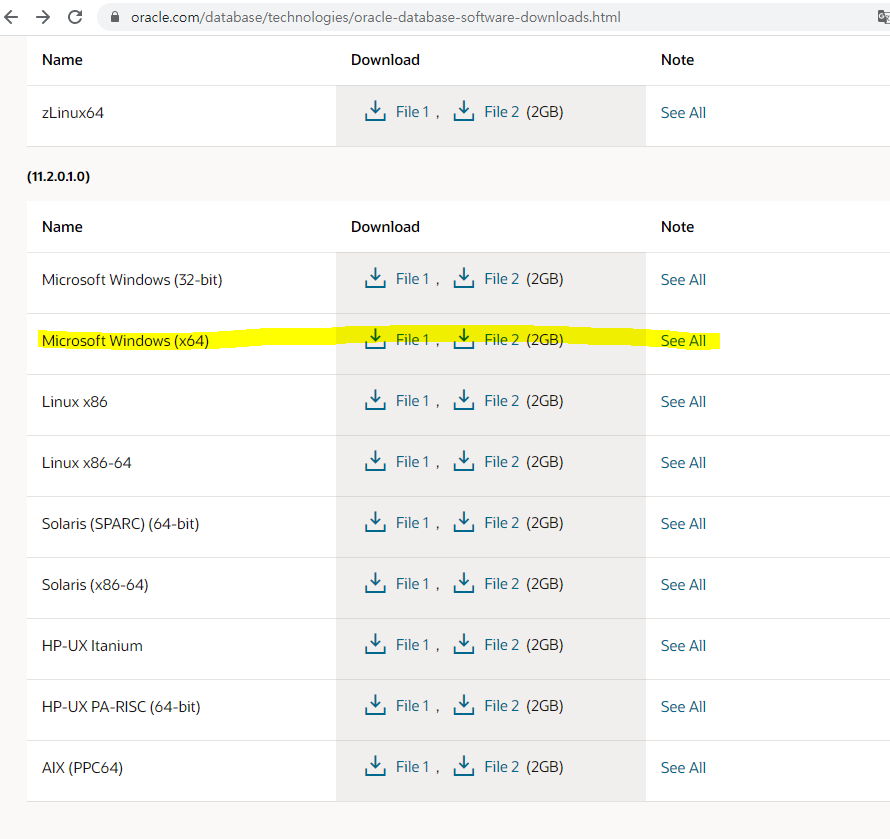
Task: Open See All for Solaris (x86-64)
Action: pos(683,585)
